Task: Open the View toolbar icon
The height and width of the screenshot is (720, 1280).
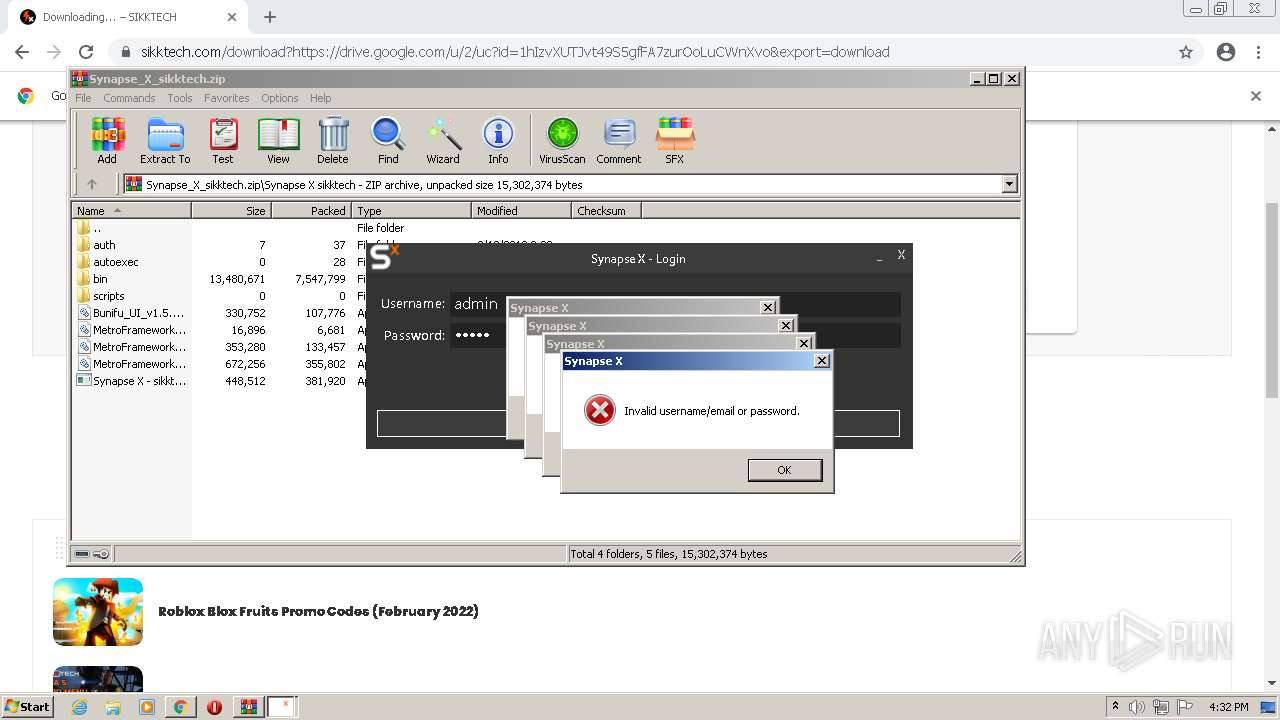Action: (x=278, y=141)
